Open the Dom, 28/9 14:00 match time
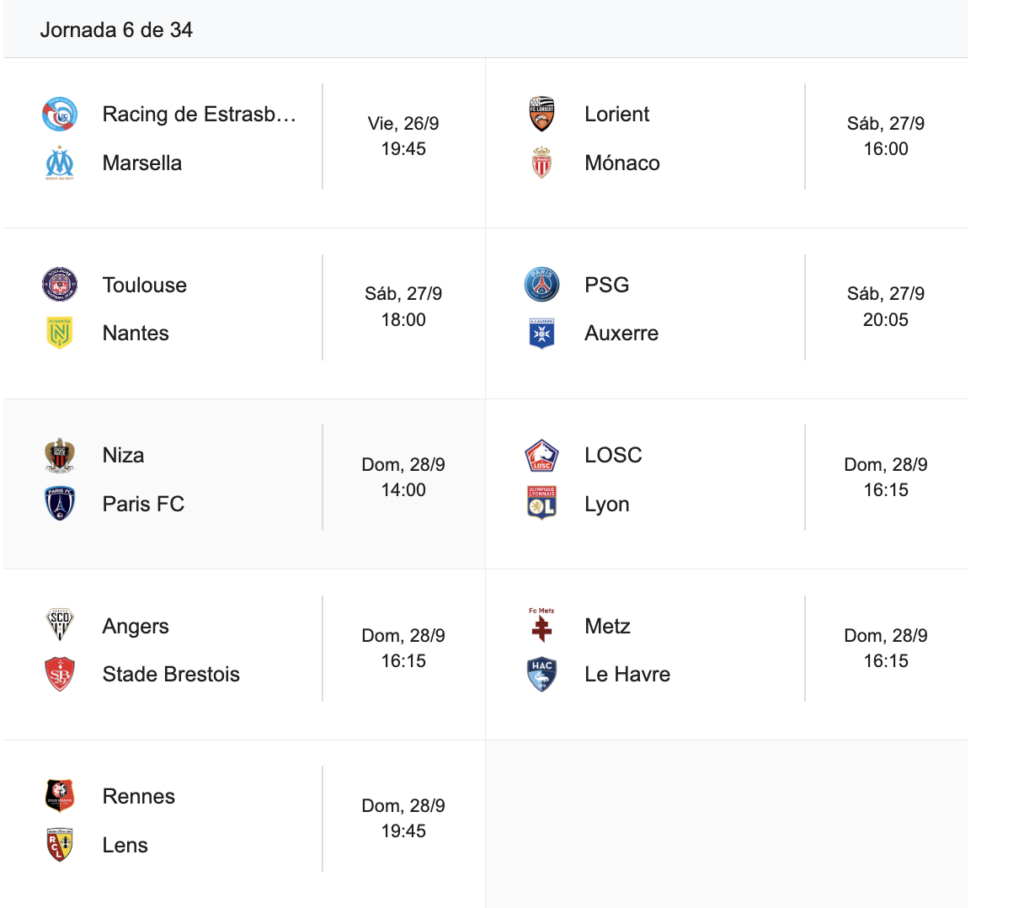 pyautogui.click(x=403, y=477)
